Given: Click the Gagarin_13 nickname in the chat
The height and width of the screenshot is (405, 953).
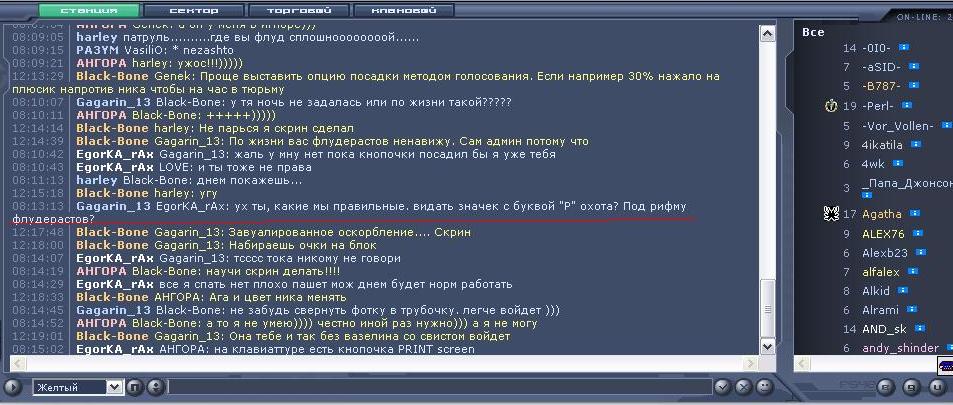Looking at the screenshot, I should pos(114,205).
